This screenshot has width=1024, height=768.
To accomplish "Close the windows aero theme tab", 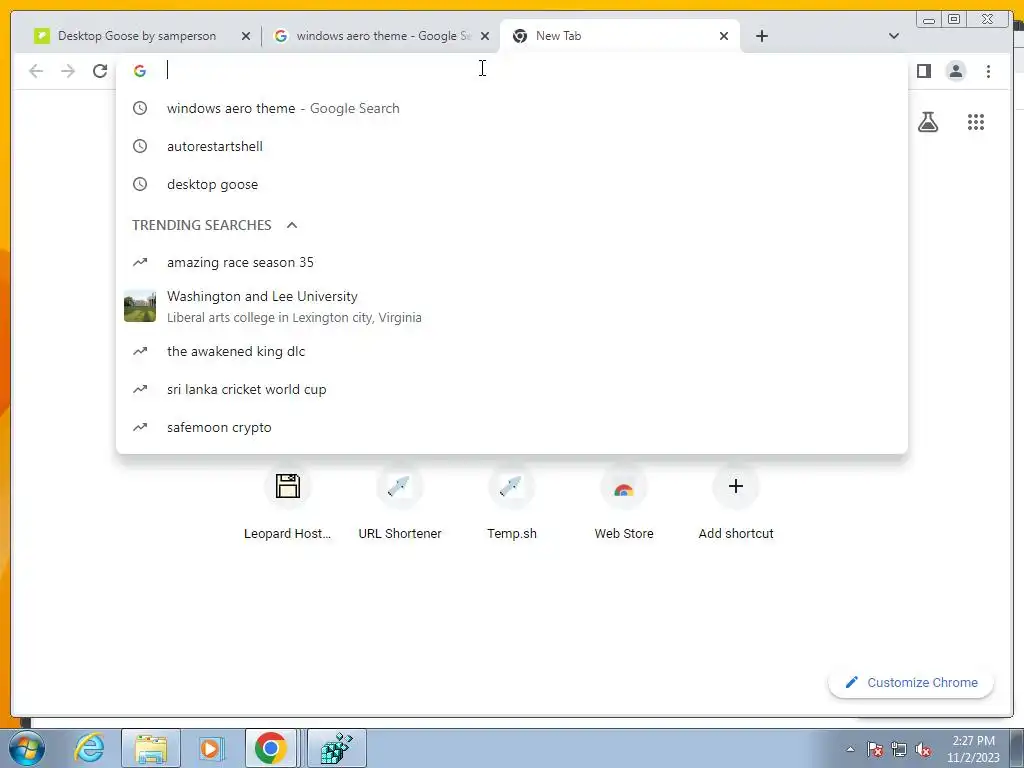I will click(x=485, y=36).
